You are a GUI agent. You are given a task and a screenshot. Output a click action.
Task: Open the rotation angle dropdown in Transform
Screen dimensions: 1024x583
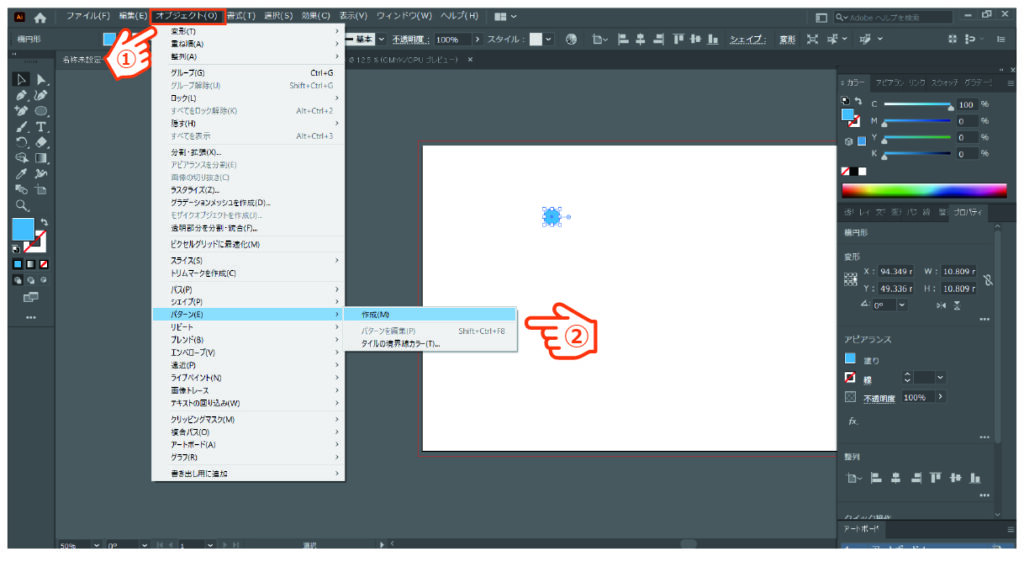point(902,306)
